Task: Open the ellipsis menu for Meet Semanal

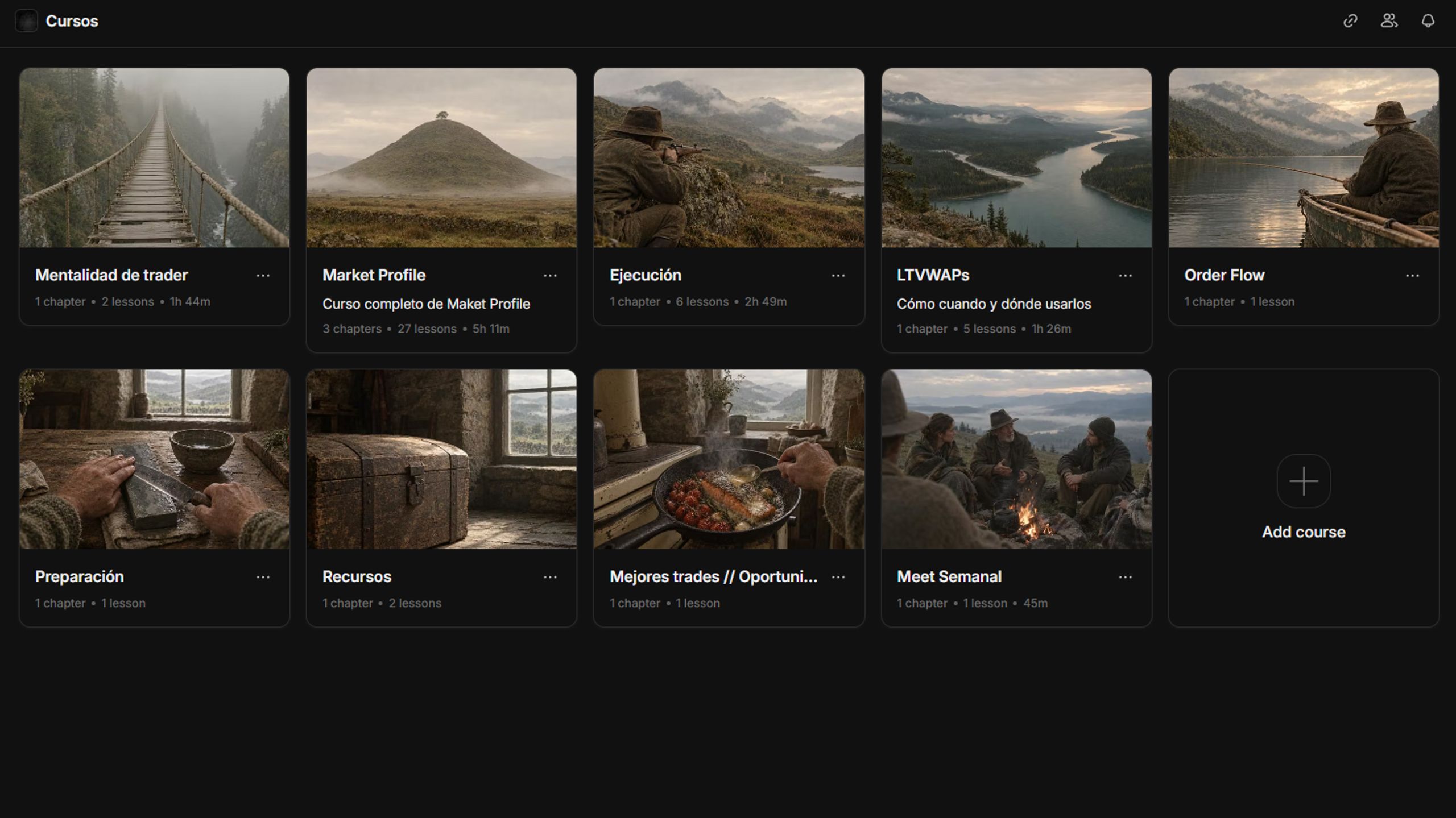Action: click(1125, 577)
